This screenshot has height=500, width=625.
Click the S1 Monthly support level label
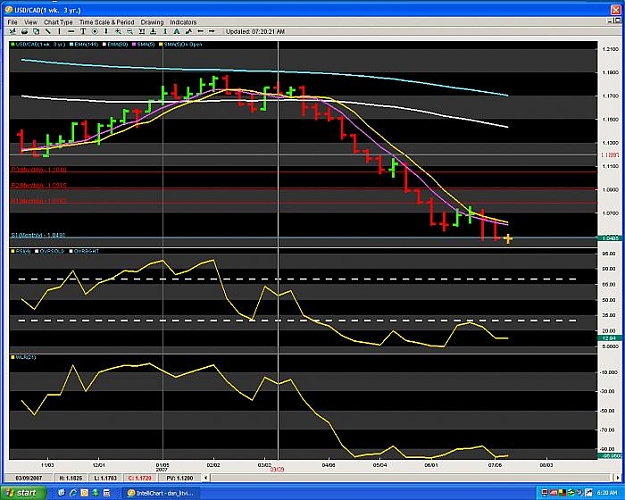(x=38, y=235)
